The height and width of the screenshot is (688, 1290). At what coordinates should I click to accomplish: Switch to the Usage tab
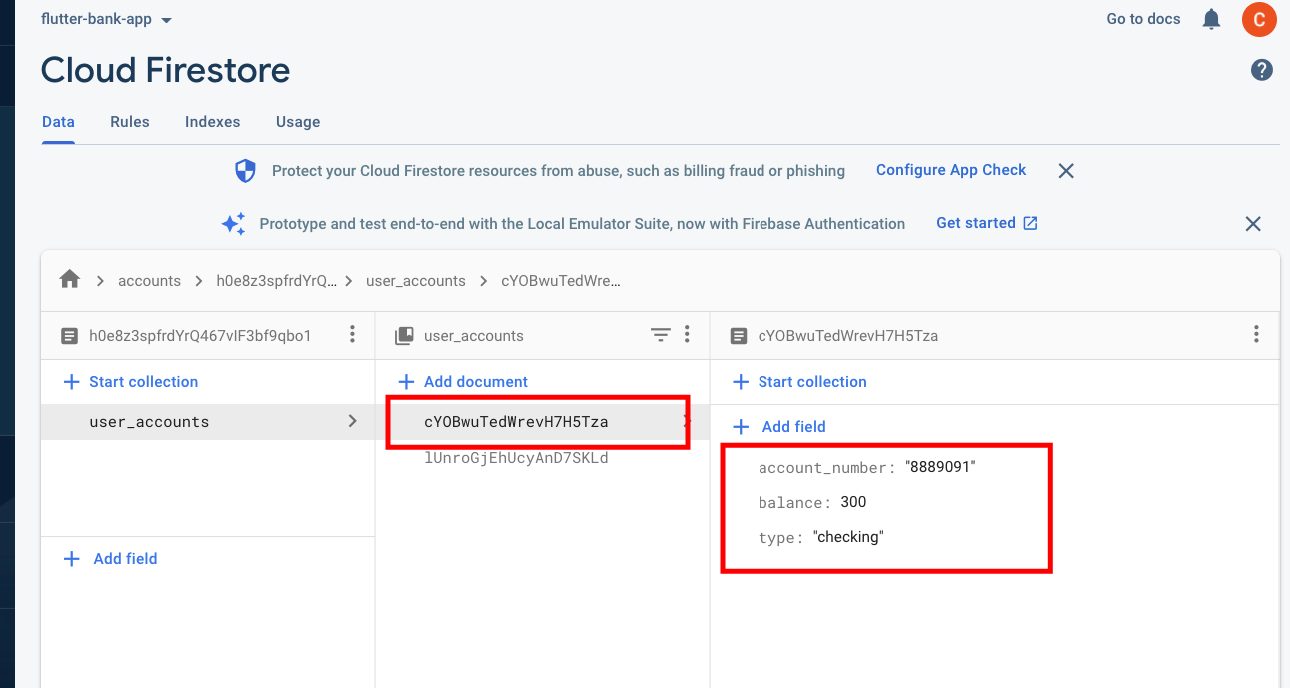click(x=298, y=122)
